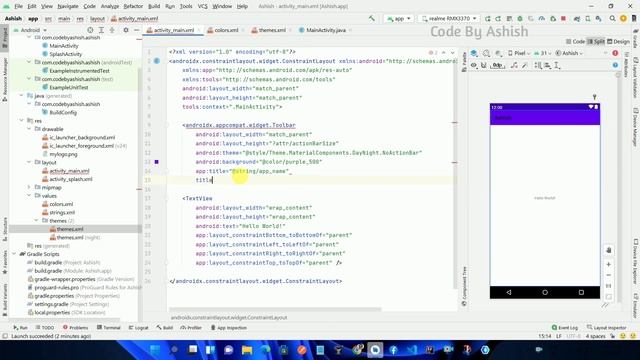Switch to colors.xml editor tab
The height and width of the screenshot is (360, 640).
point(226,30)
